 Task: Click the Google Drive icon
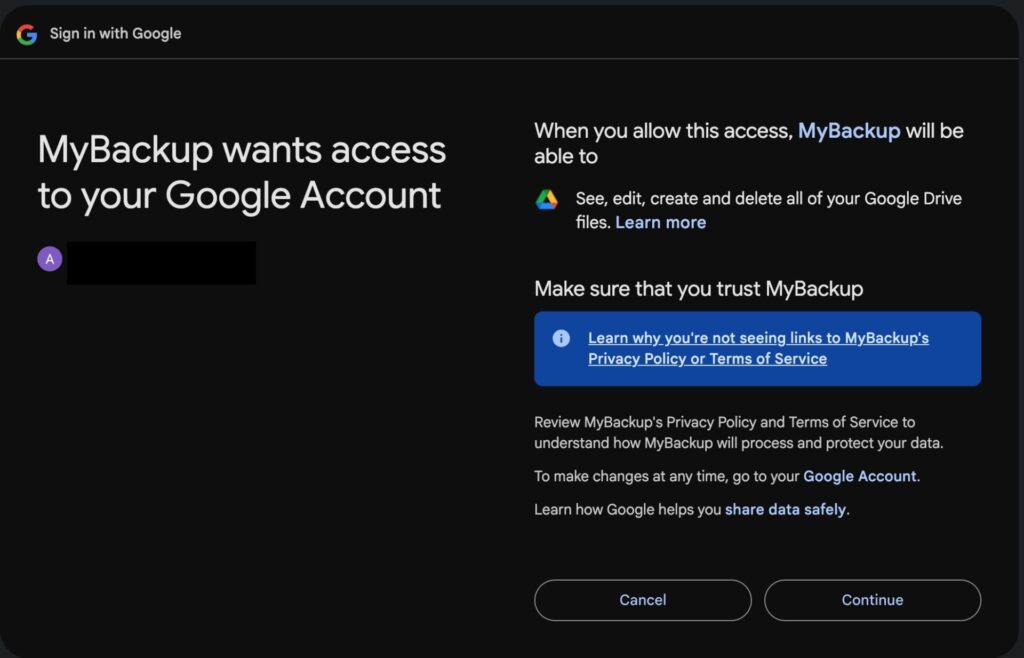547,199
